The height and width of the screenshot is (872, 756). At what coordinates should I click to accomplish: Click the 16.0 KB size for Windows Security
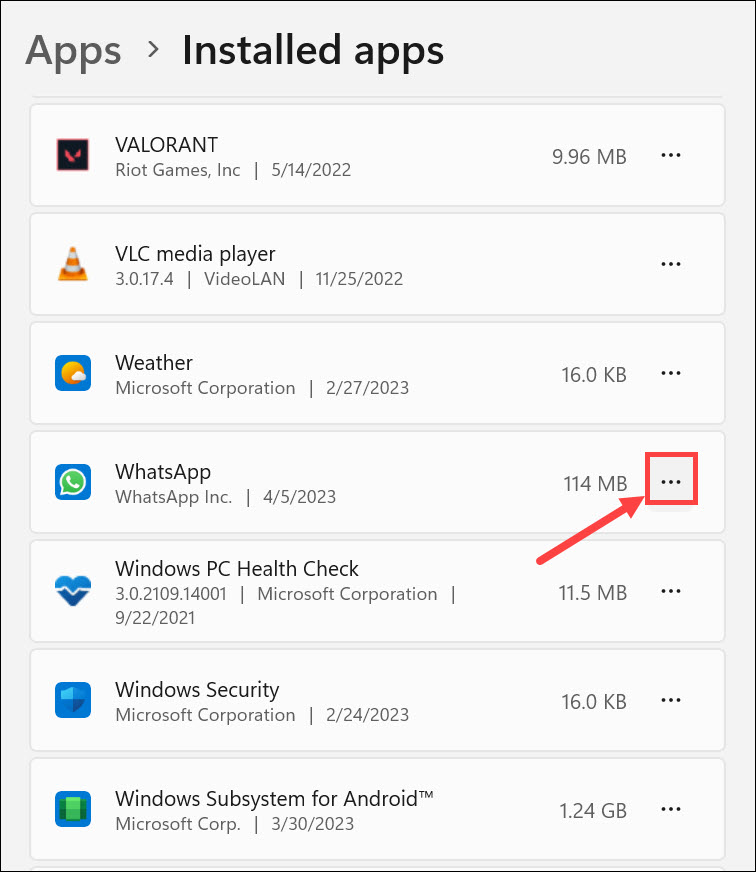click(594, 702)
